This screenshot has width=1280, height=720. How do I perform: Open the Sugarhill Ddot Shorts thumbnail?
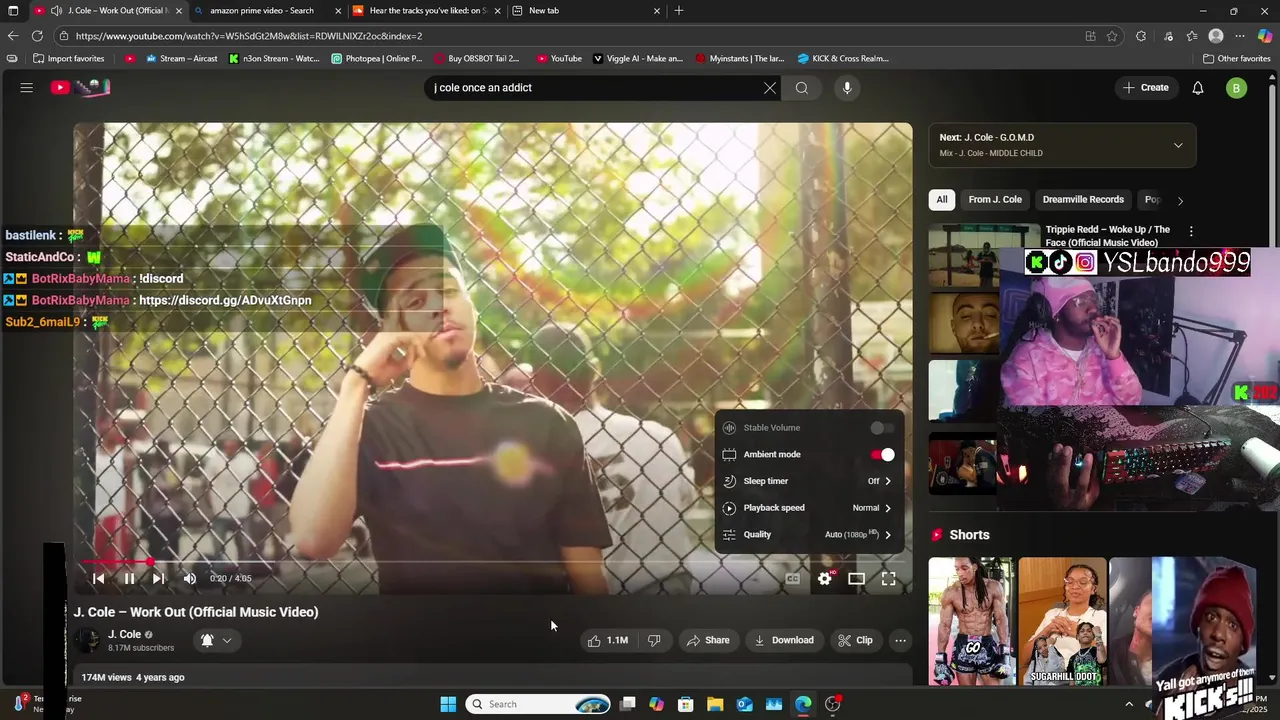coord(1062,621)
